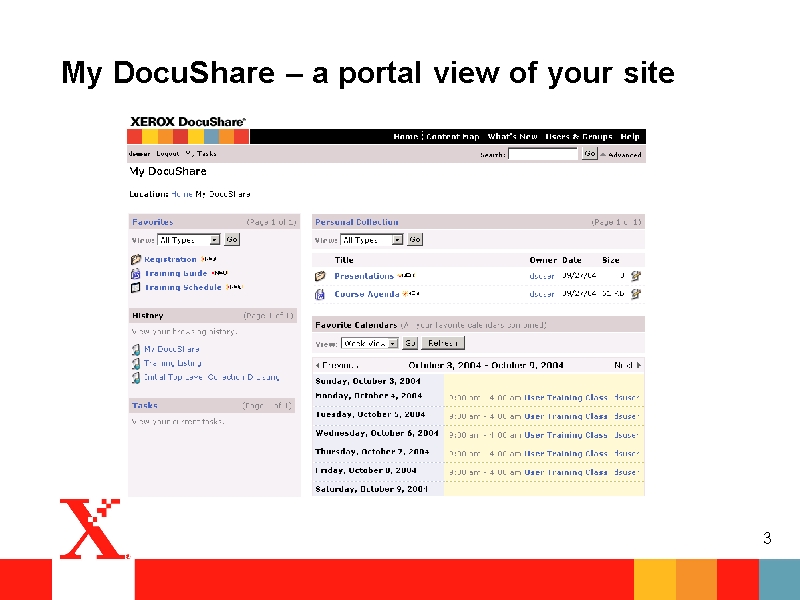Open the Course Agenda document link
This screenshot has height=600, width=800.
click(367, 294)
